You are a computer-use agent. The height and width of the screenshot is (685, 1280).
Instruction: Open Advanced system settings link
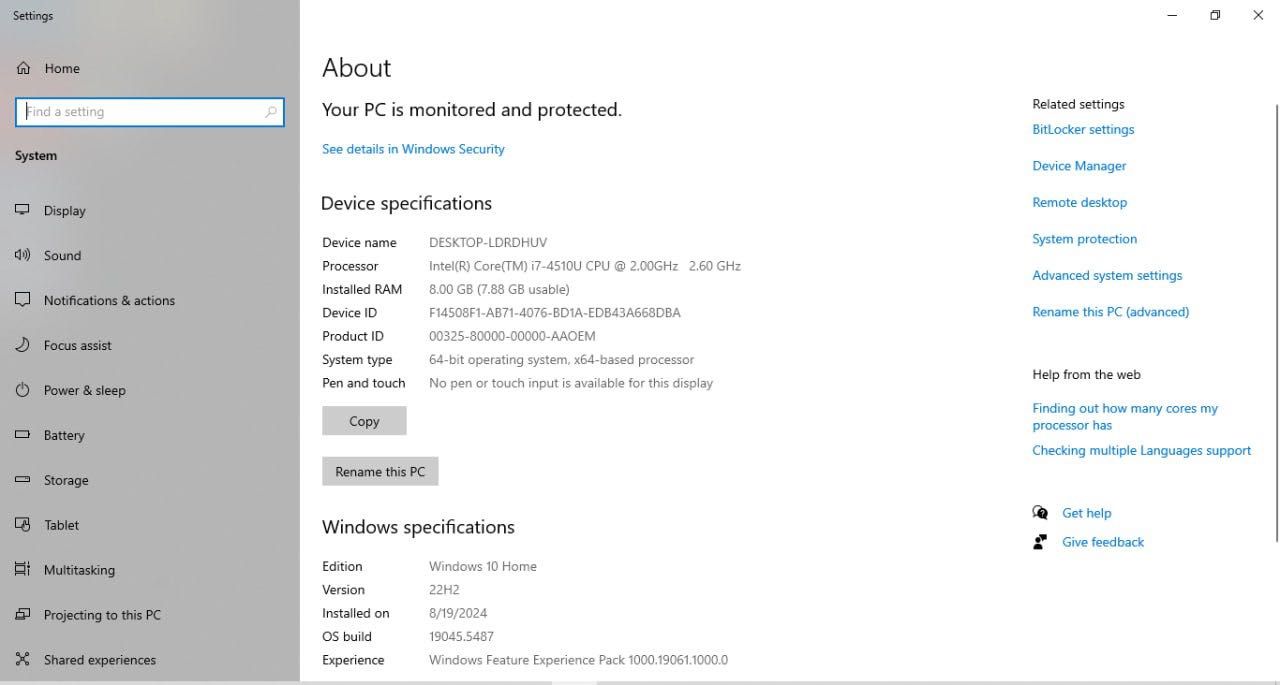1107,275
